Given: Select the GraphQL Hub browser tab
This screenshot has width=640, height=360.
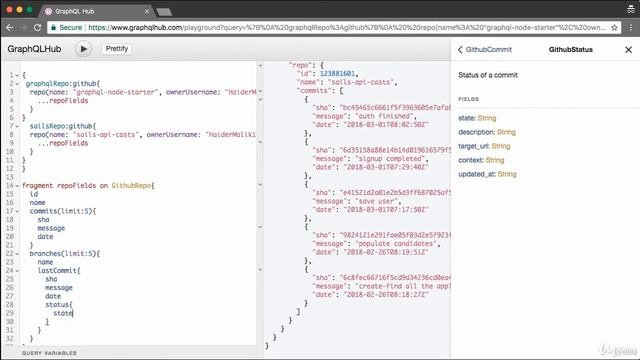Looking at the screenshot, I should click(x=97, y=11).
